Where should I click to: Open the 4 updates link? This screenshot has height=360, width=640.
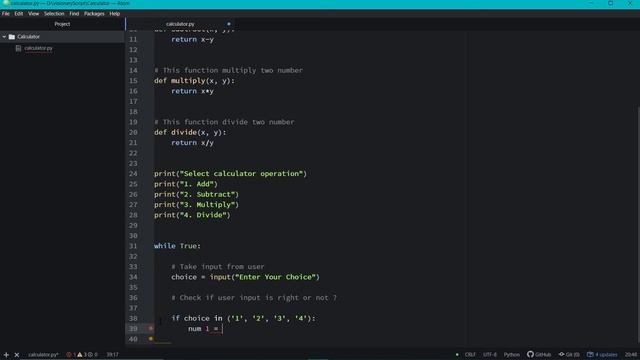pyautogui.click(x=606, y=355)
